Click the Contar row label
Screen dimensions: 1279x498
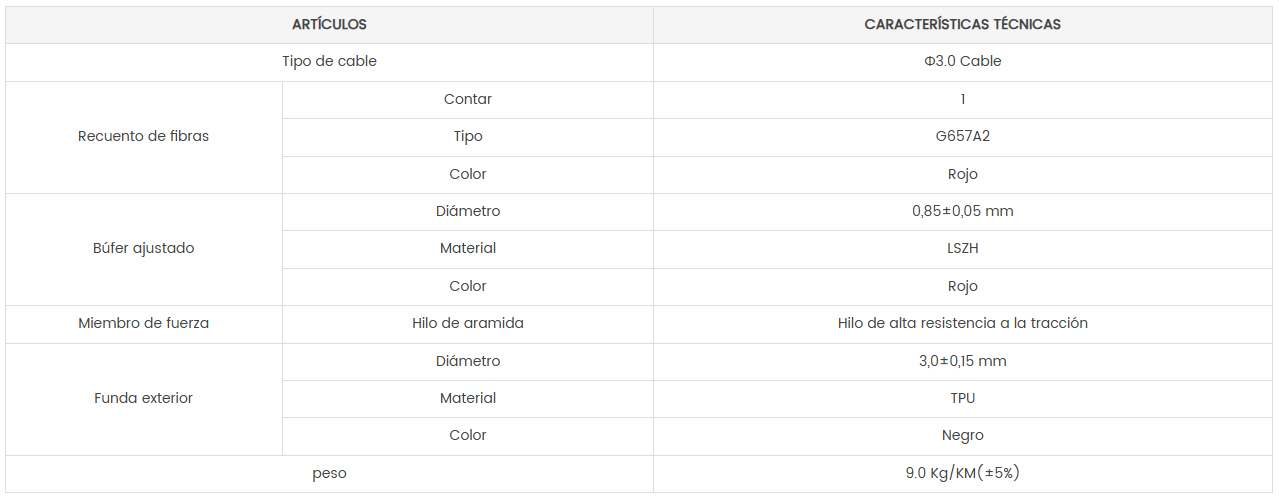(x=468, y=99)
